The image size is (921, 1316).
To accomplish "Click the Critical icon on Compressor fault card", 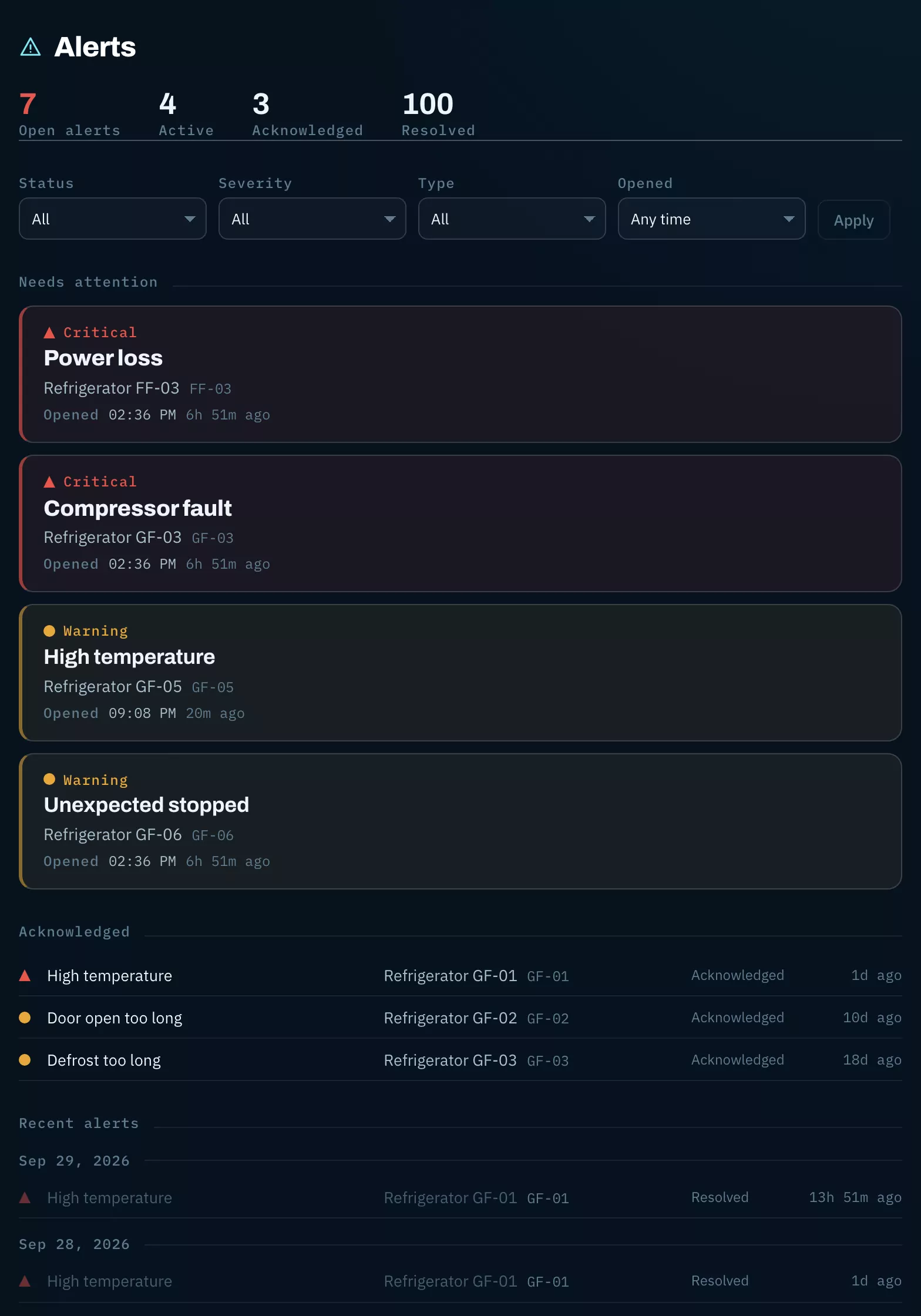I will [x=49, y=482].
